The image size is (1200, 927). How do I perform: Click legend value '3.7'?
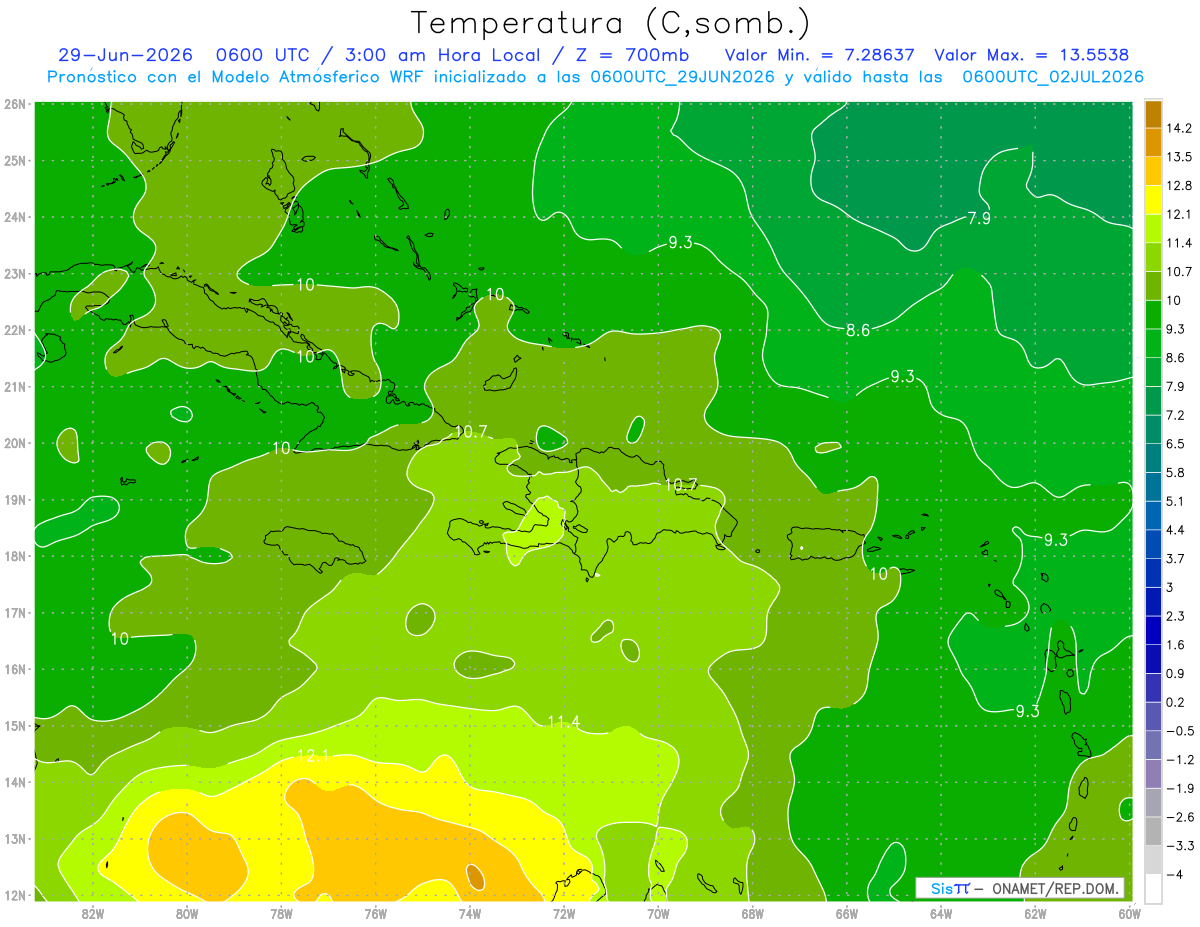pos(1175,559)
